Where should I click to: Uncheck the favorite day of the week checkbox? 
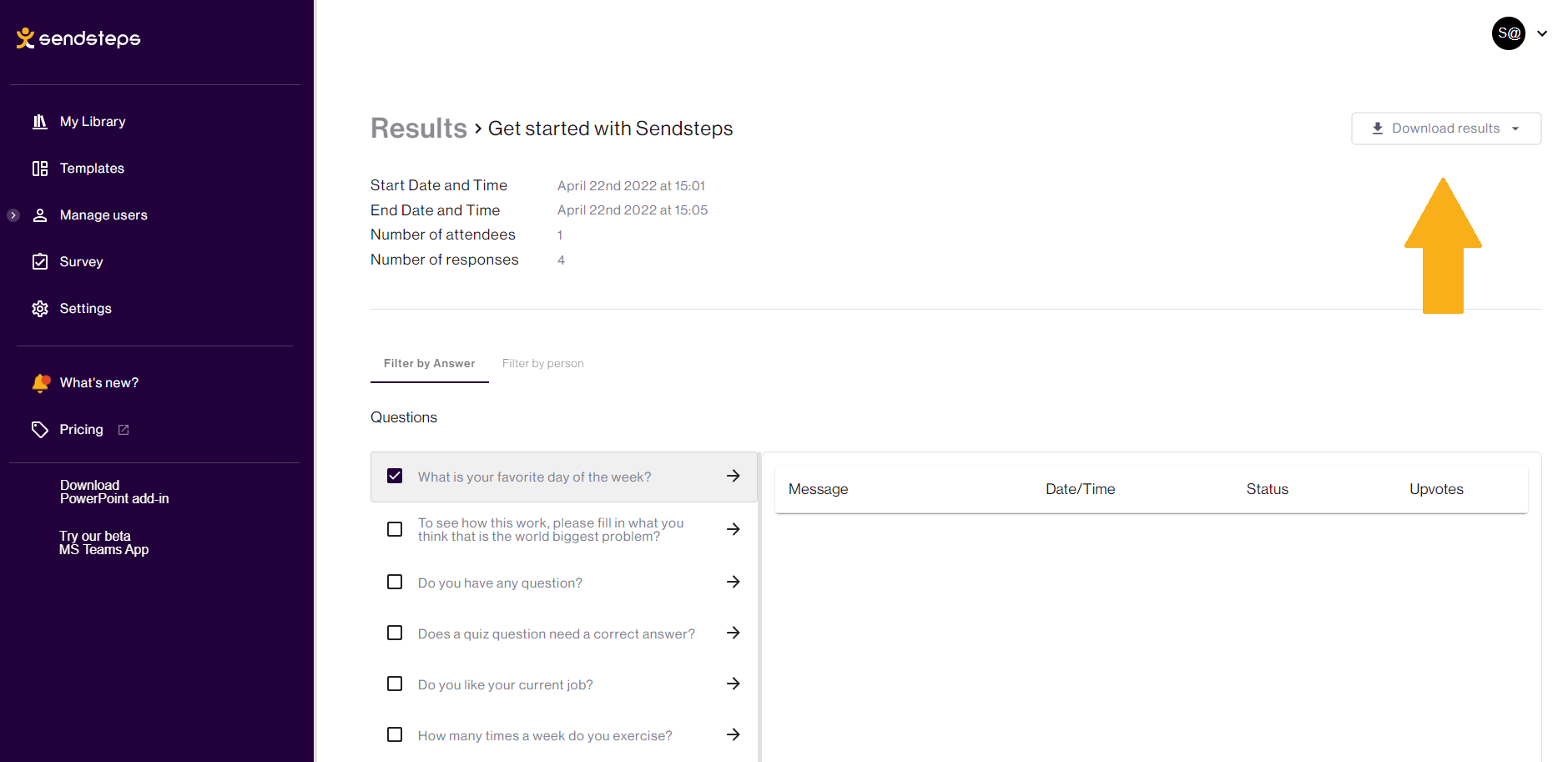(x=395, y=476)
